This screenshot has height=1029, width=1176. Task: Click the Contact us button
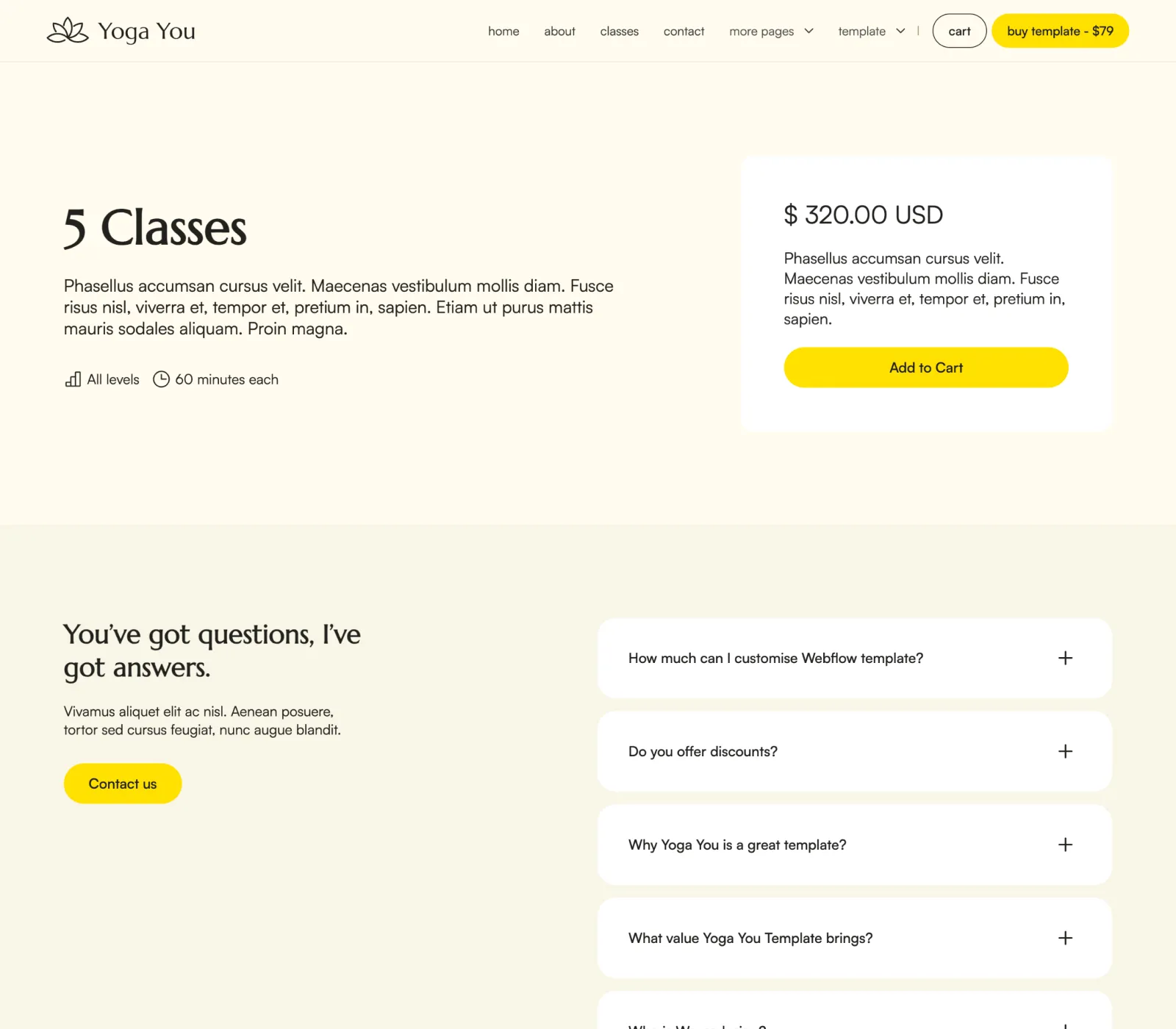[x=123, y=784]
